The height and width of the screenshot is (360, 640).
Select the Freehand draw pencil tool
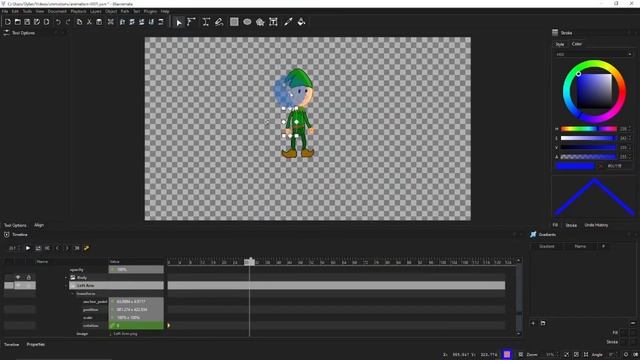point(219,22)
